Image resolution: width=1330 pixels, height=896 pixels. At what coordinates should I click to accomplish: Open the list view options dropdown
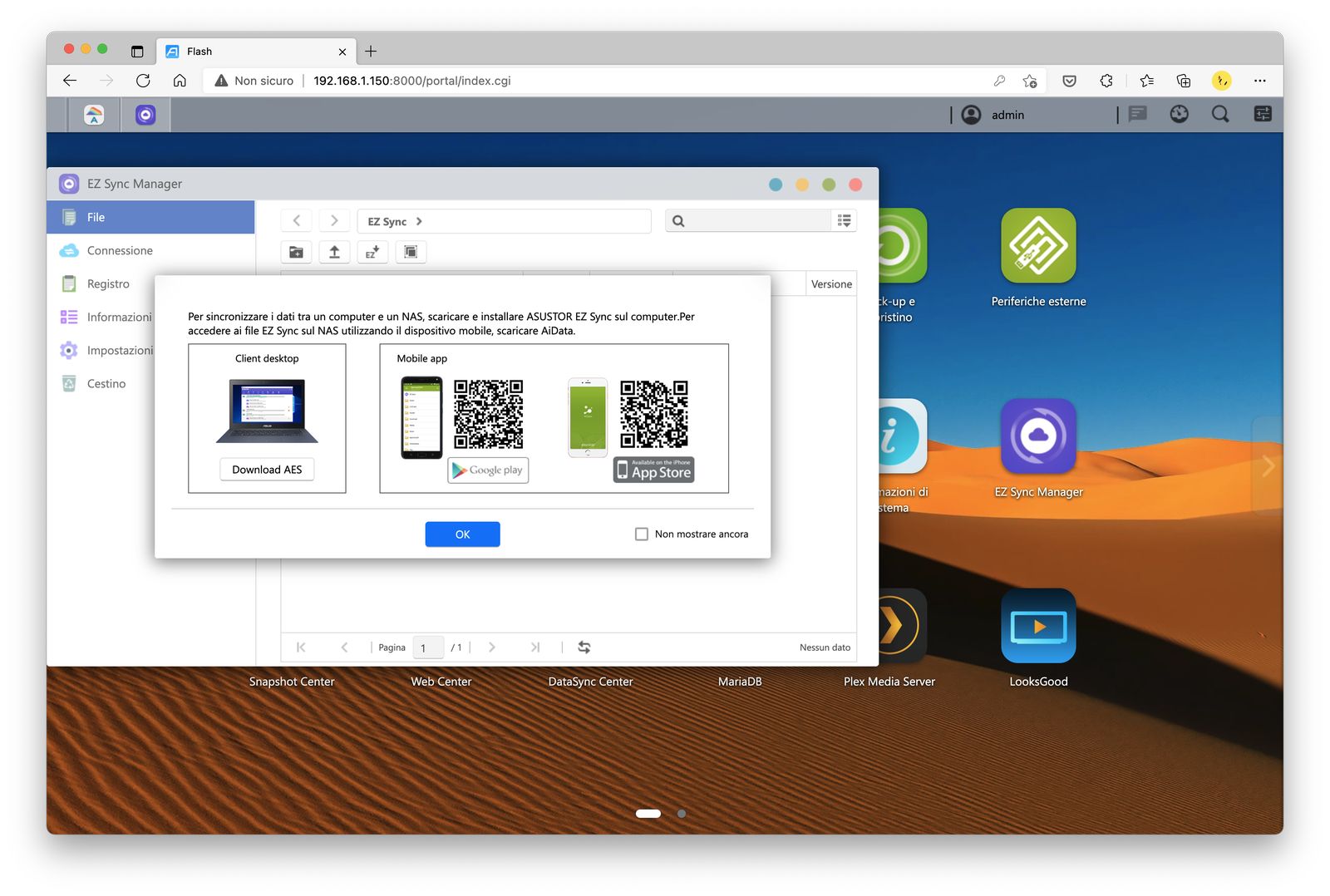[844, 221]
